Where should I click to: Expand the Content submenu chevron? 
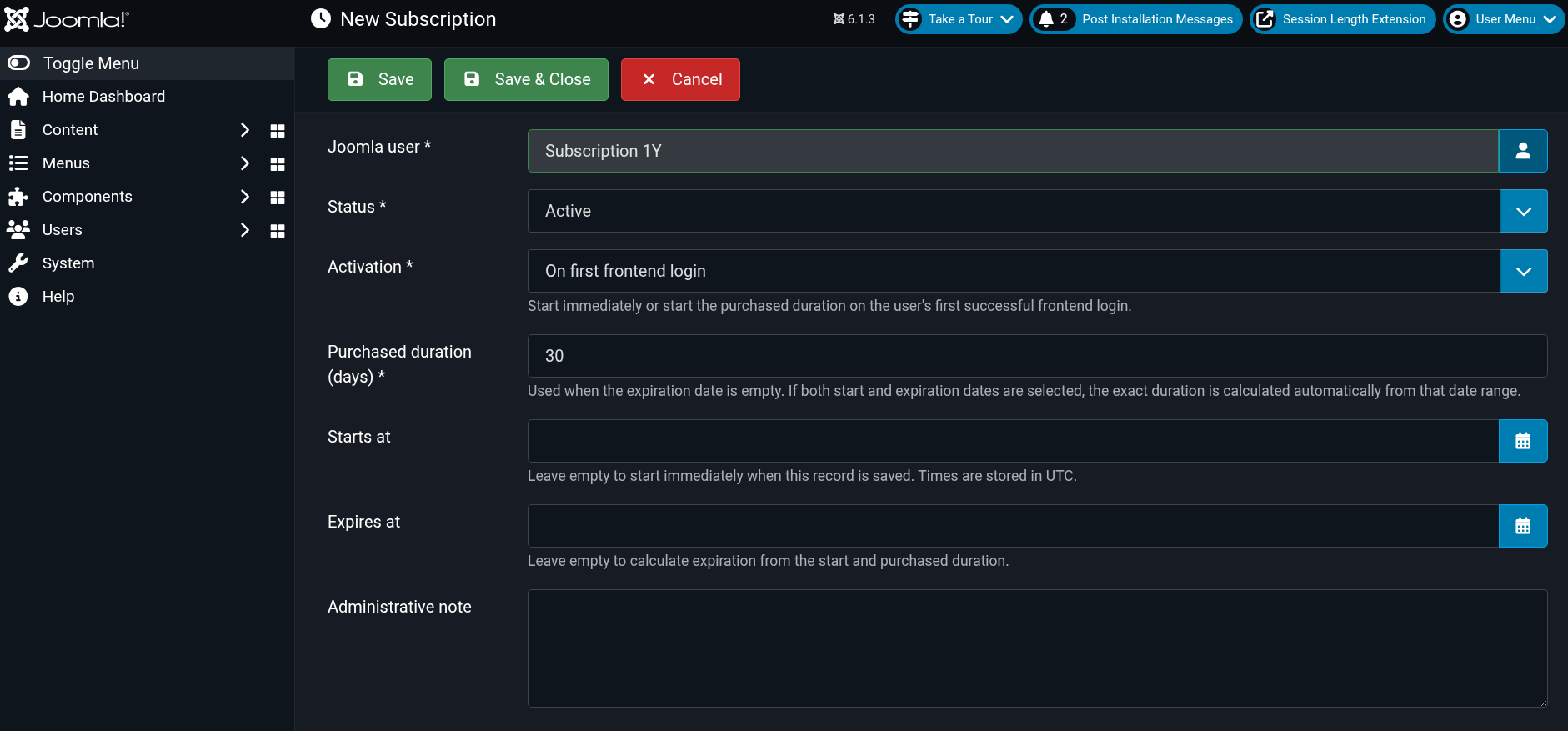click(244, 130)
